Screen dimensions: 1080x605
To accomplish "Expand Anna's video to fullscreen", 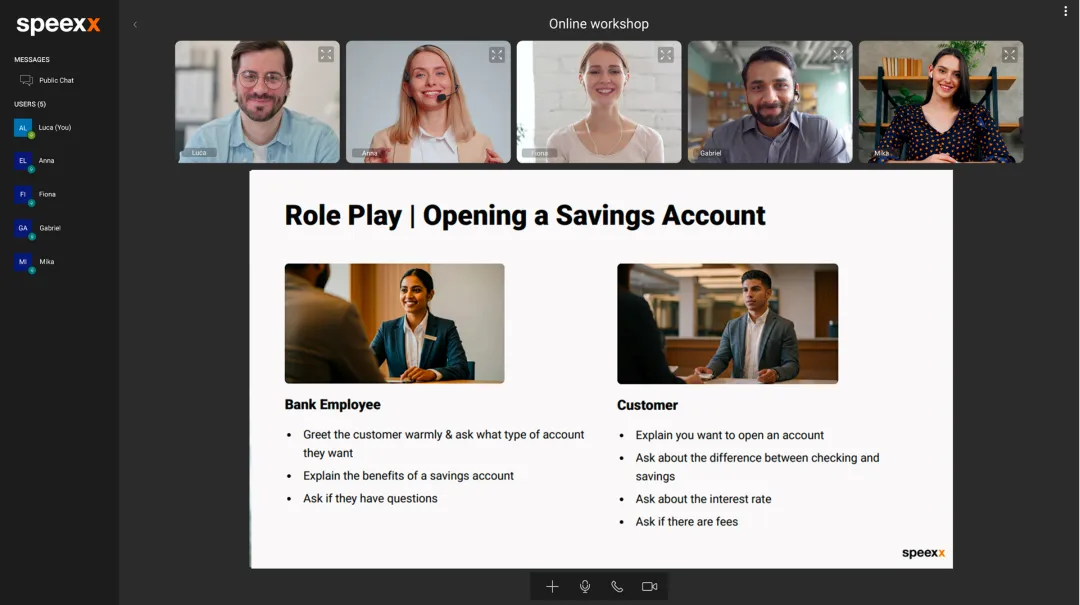I will pyautogui.click(x=497, y=54).
